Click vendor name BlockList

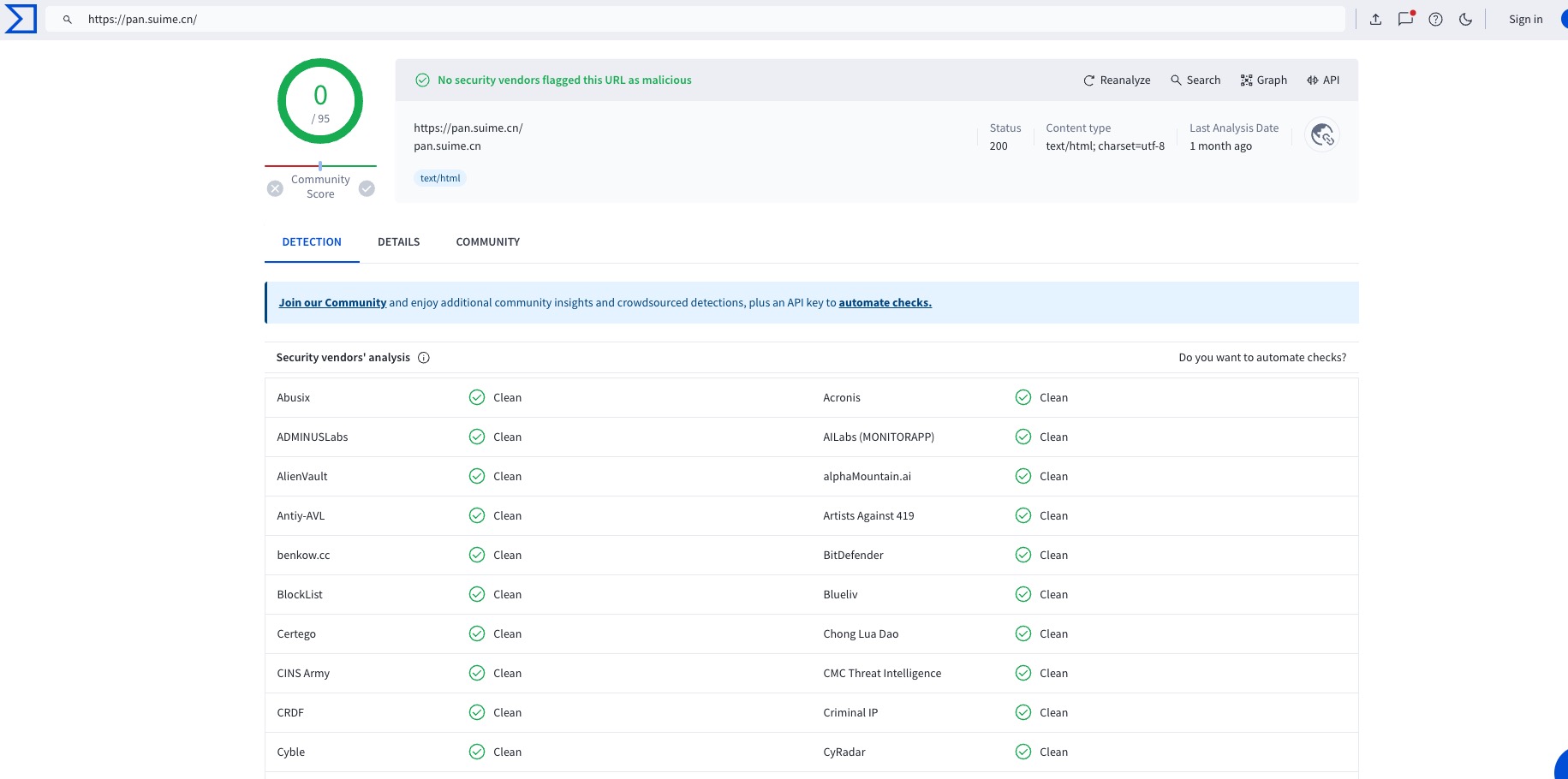click(300, 594)
